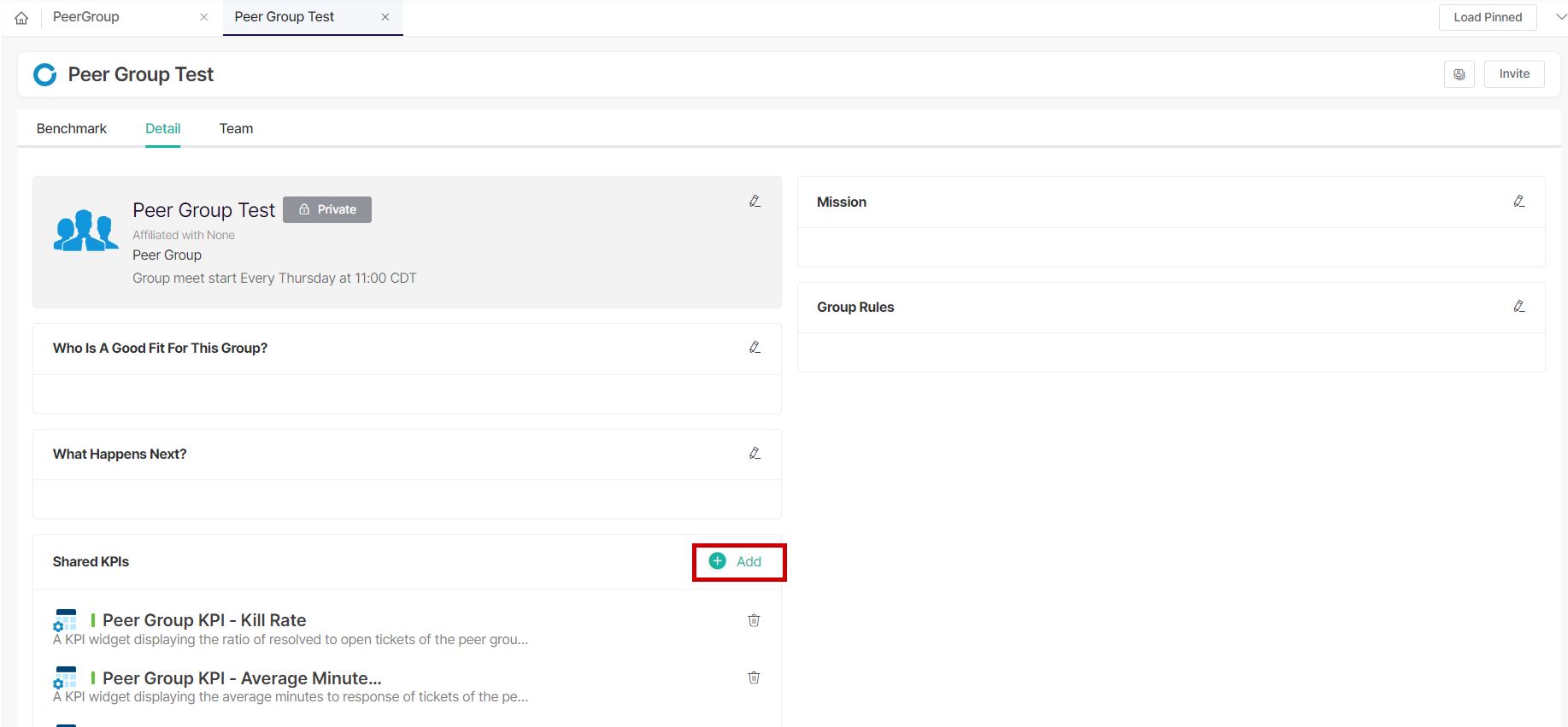Edit the What Happens Next section
The image size is (1568, 727).
(755, 454)
